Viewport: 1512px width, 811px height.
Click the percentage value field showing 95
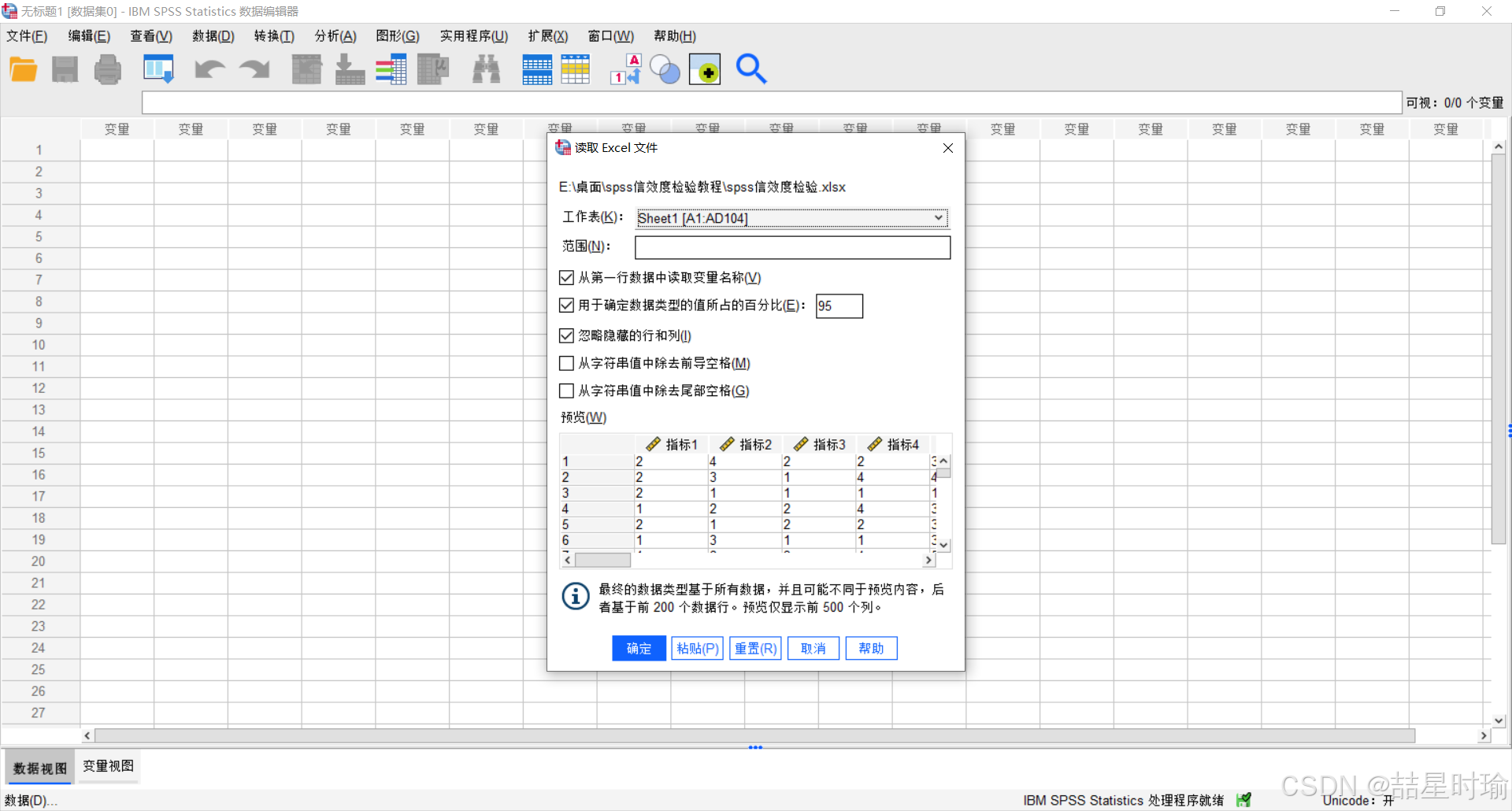[839, 306]
